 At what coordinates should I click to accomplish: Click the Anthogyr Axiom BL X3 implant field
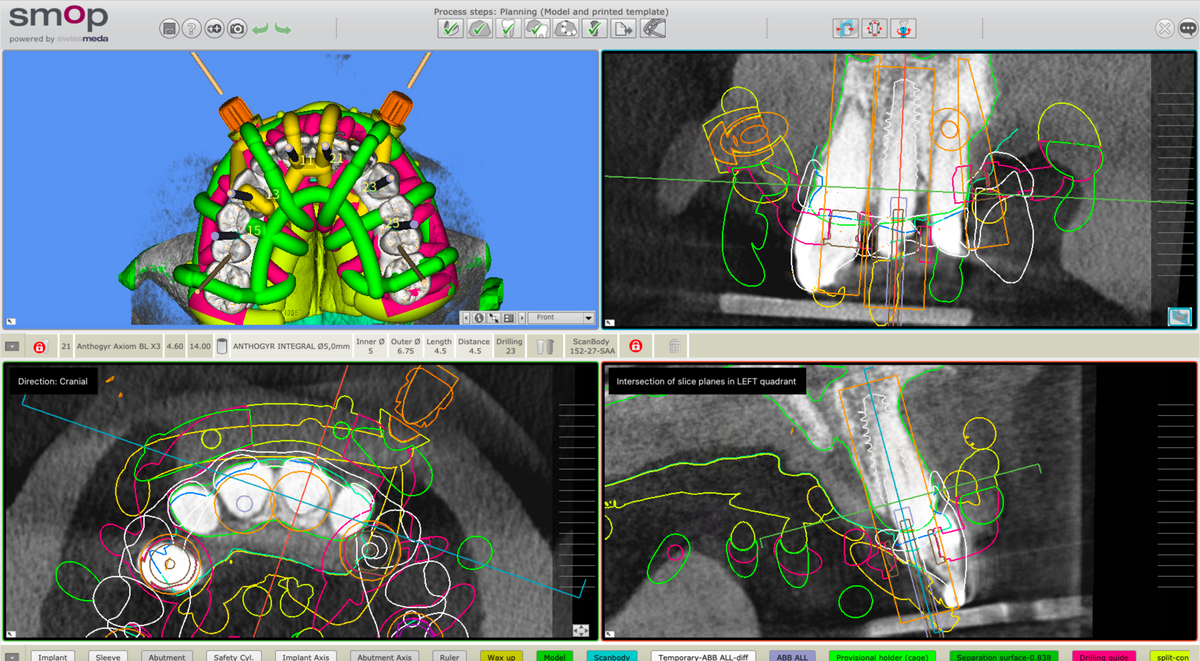[117, 347]
